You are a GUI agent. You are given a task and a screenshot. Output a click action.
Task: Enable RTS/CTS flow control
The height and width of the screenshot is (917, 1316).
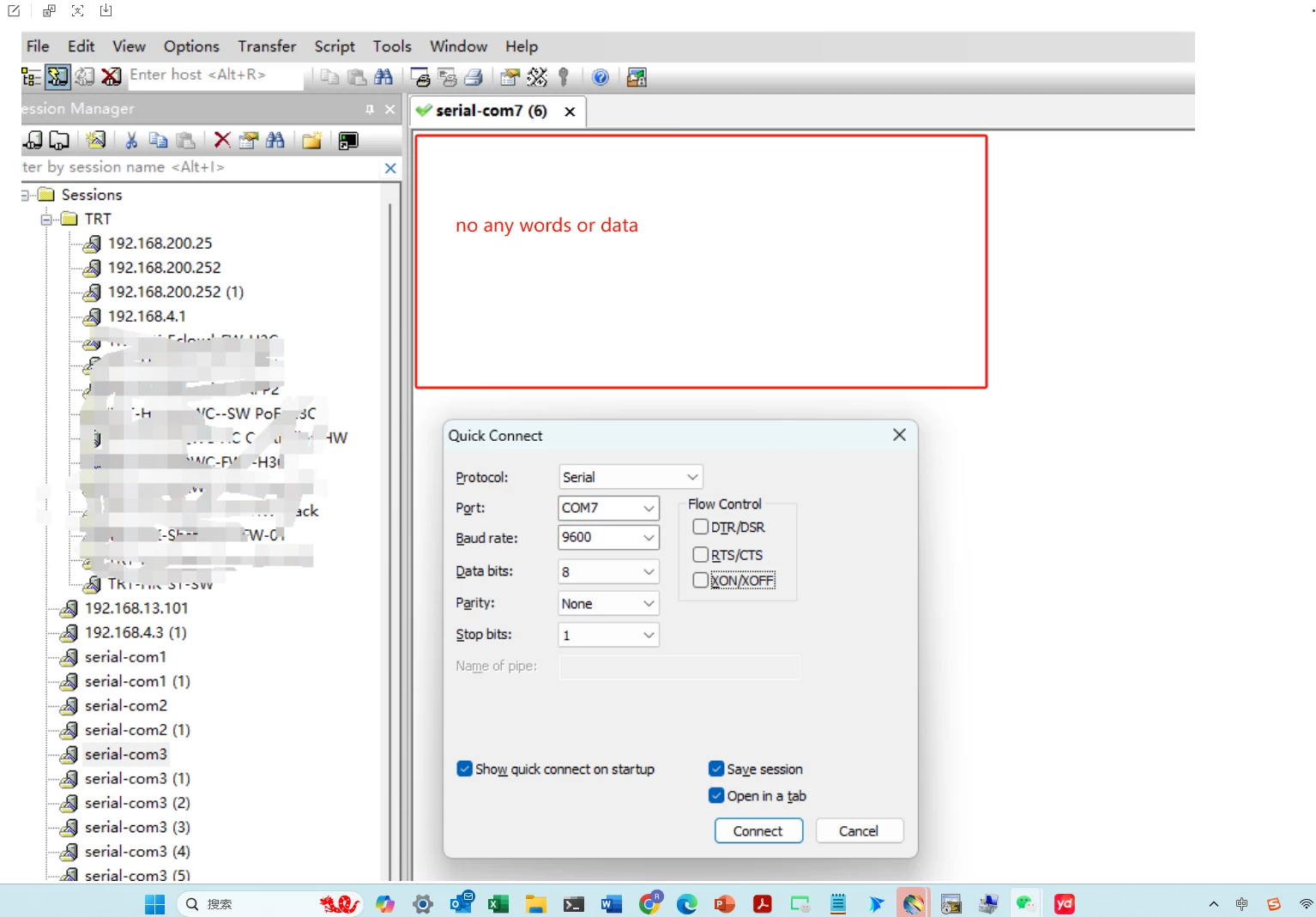(x=701, y=554)
